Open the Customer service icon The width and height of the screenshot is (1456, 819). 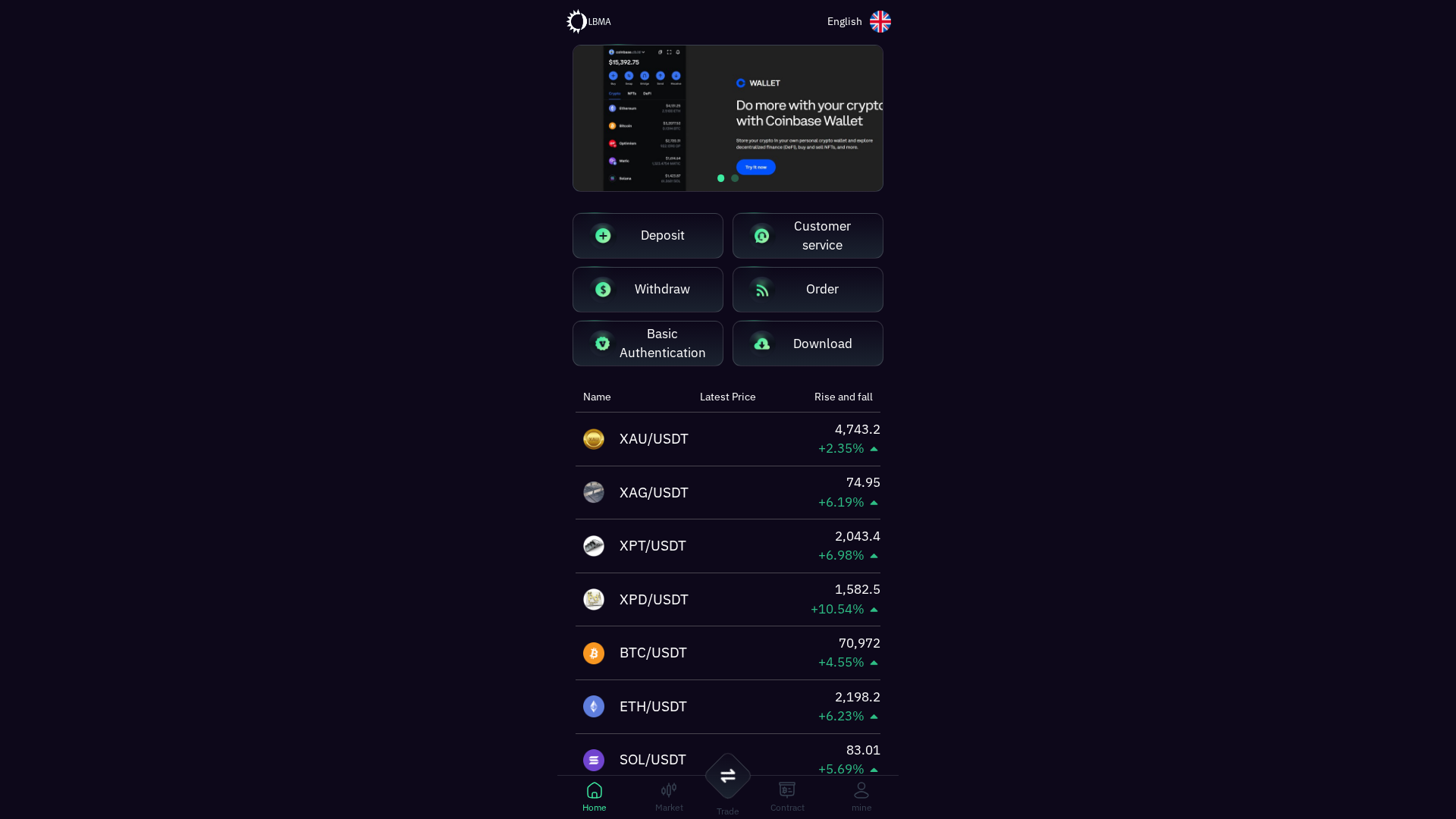tap(761, 236)
